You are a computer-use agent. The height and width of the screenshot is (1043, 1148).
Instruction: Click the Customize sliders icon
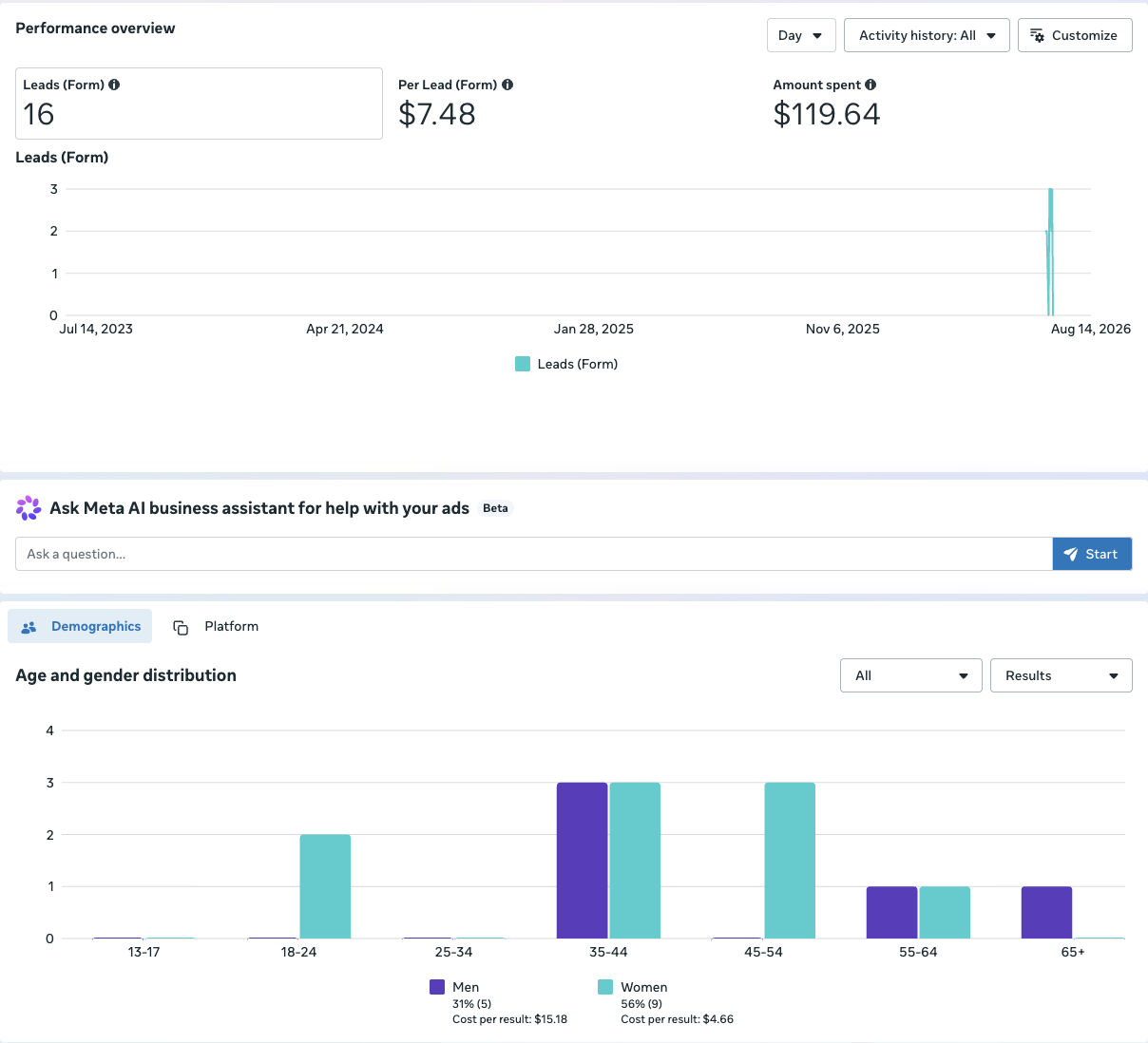click(x=1037, y=35)
